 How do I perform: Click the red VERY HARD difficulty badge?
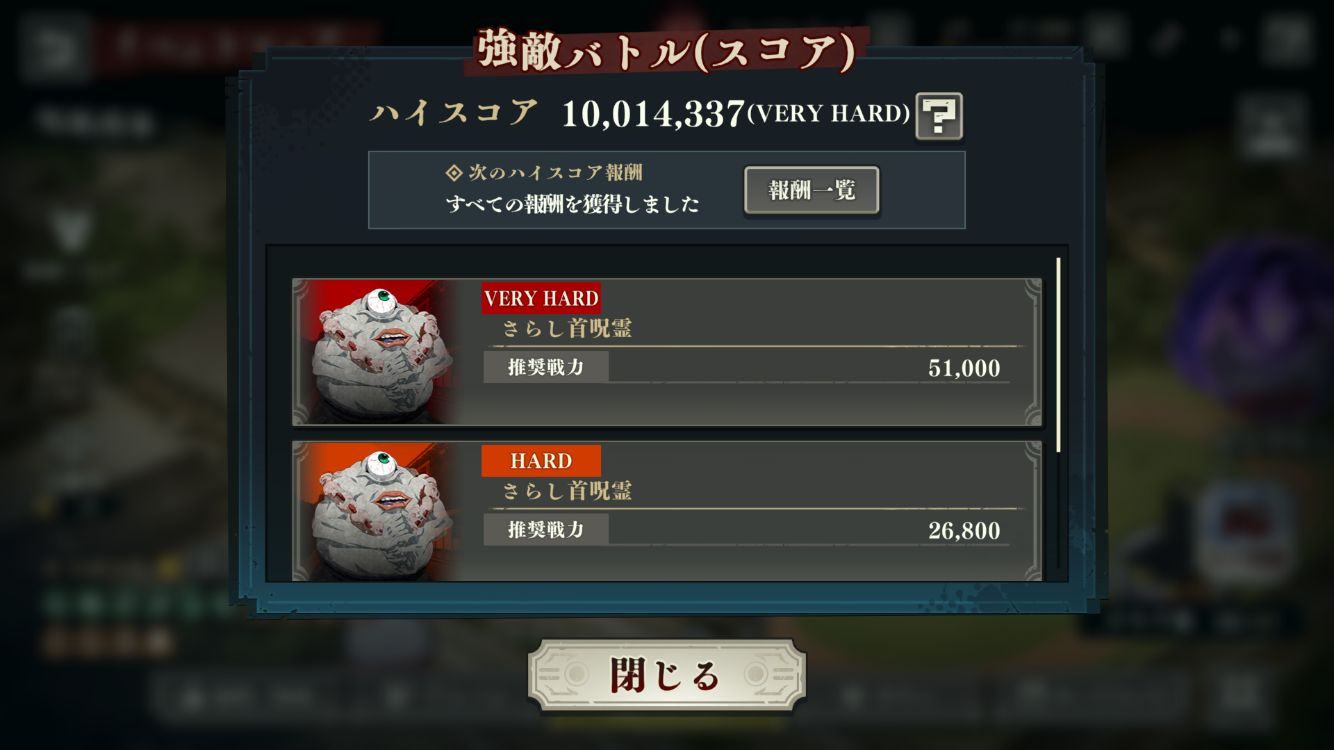(541, 298)
